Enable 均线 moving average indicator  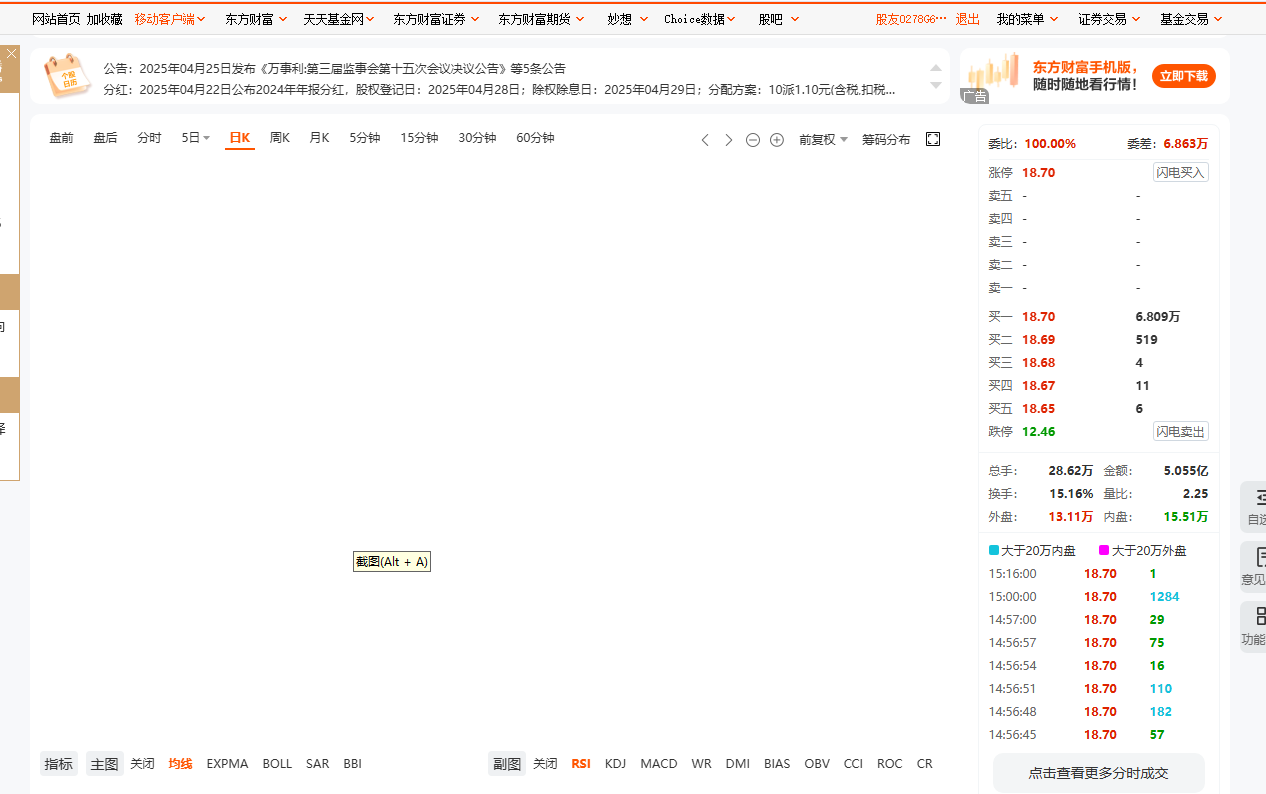point(180,764)
